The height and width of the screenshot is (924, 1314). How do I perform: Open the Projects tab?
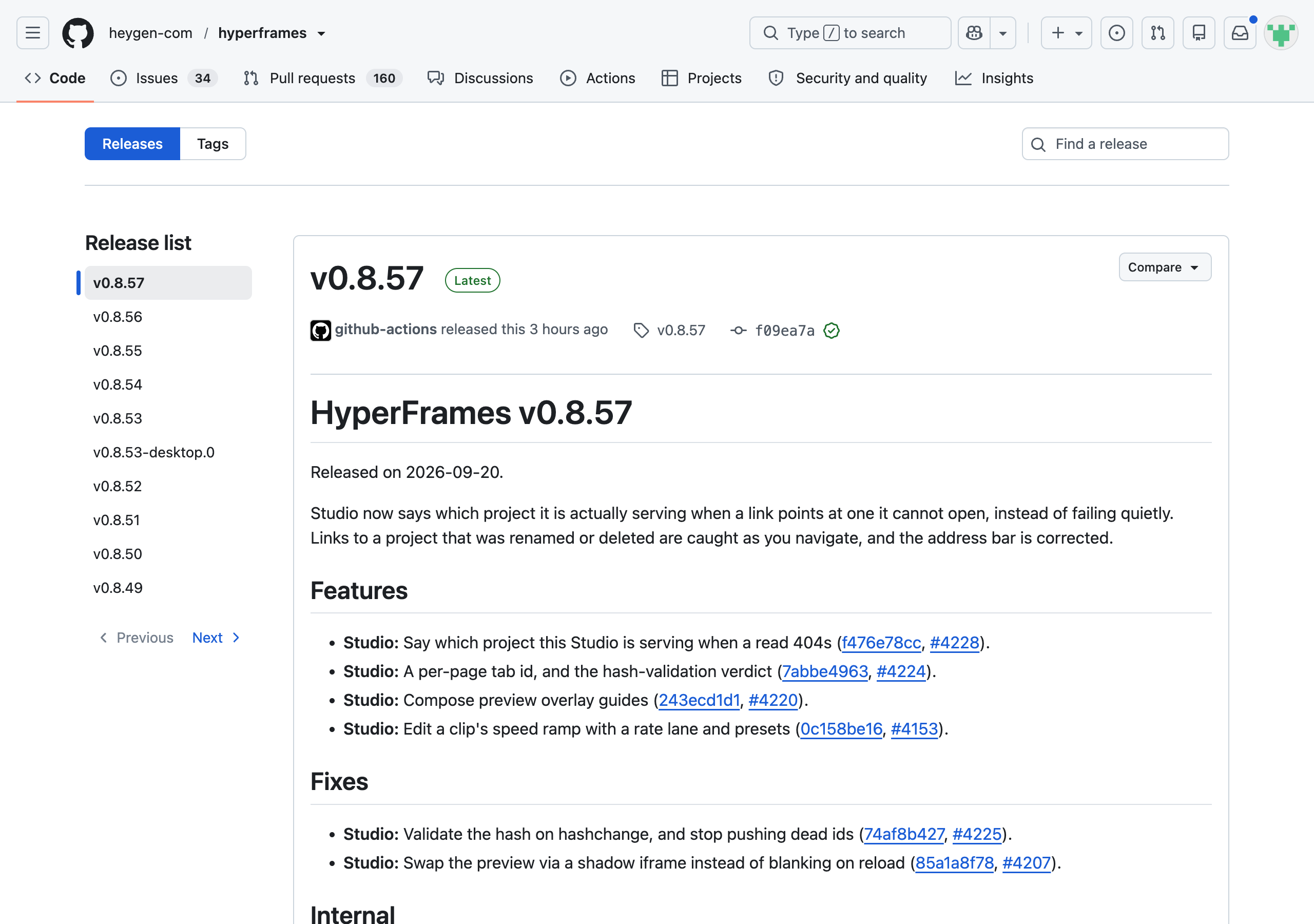[x=701, y=78]
